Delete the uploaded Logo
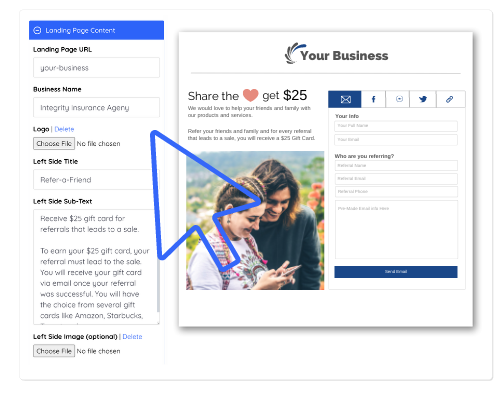This screenshot has width=500, height=400. pos(64,129)
